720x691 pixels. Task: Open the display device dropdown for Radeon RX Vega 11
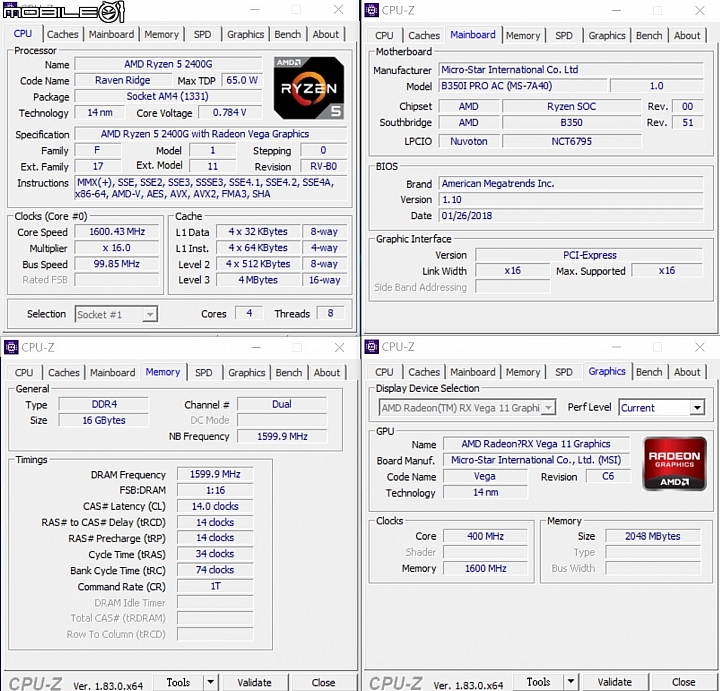(548, 408)
